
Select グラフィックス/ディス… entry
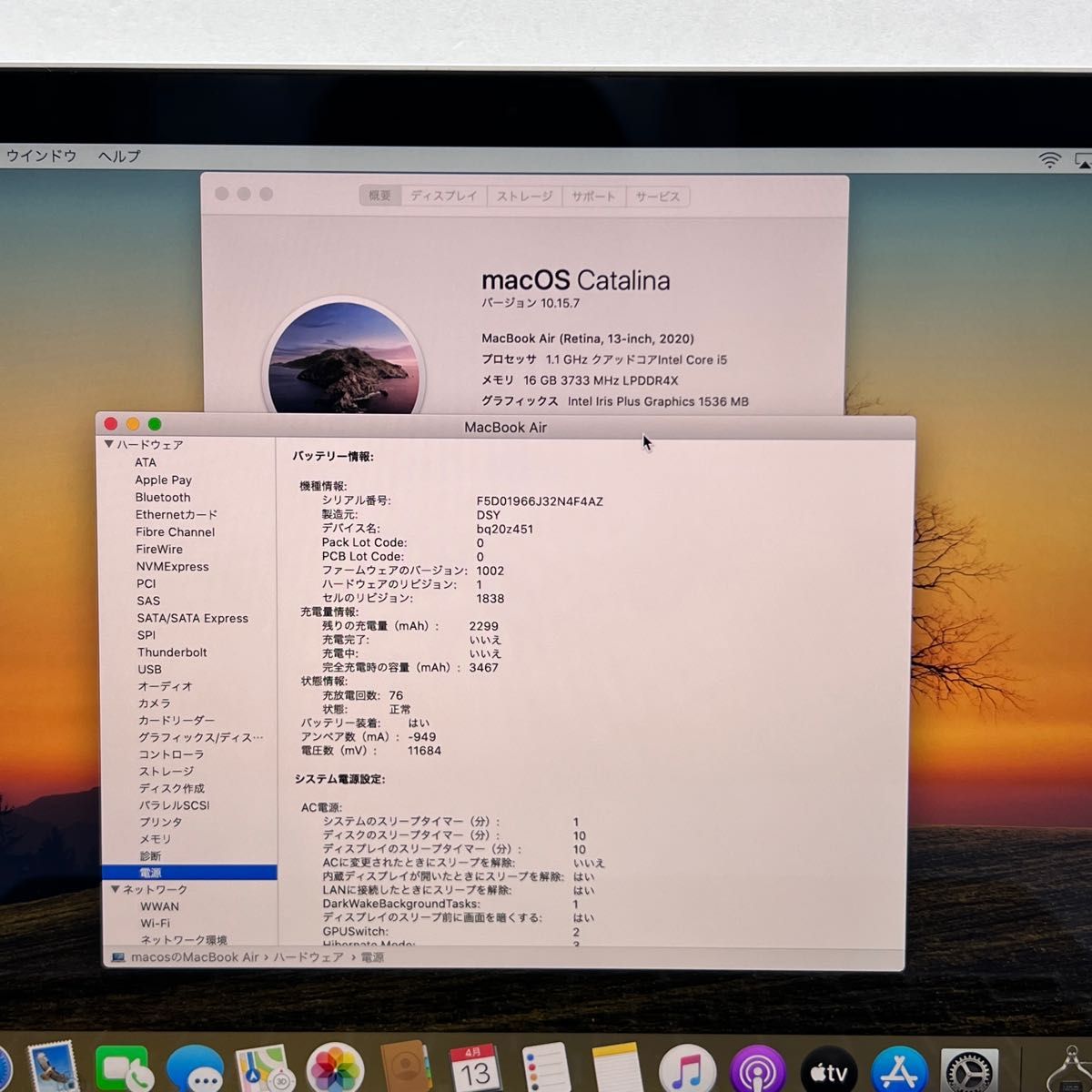click(x=201, y=737)
